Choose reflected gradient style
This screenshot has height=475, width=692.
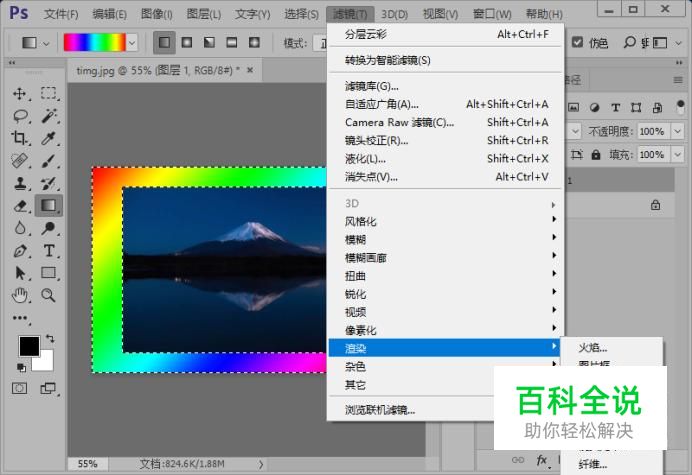(232, 42)
